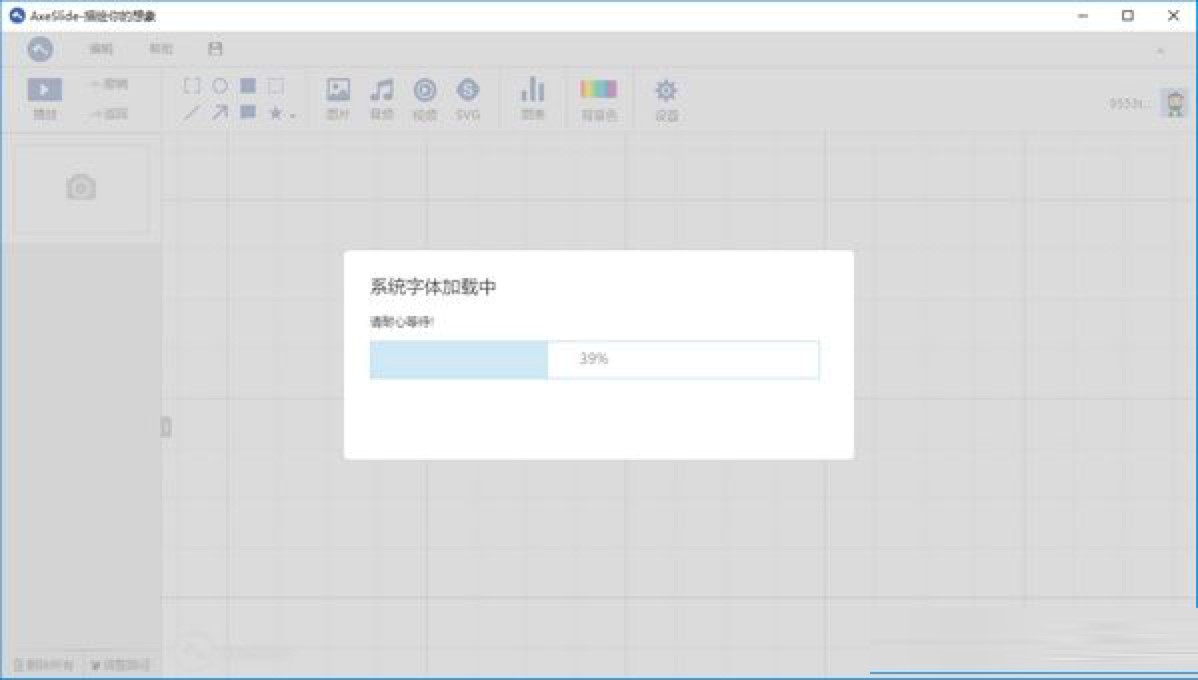Insert a picture using the 图片 icon
The height and width of the screenshot is (680, 1198).
[x=338, y=99]
